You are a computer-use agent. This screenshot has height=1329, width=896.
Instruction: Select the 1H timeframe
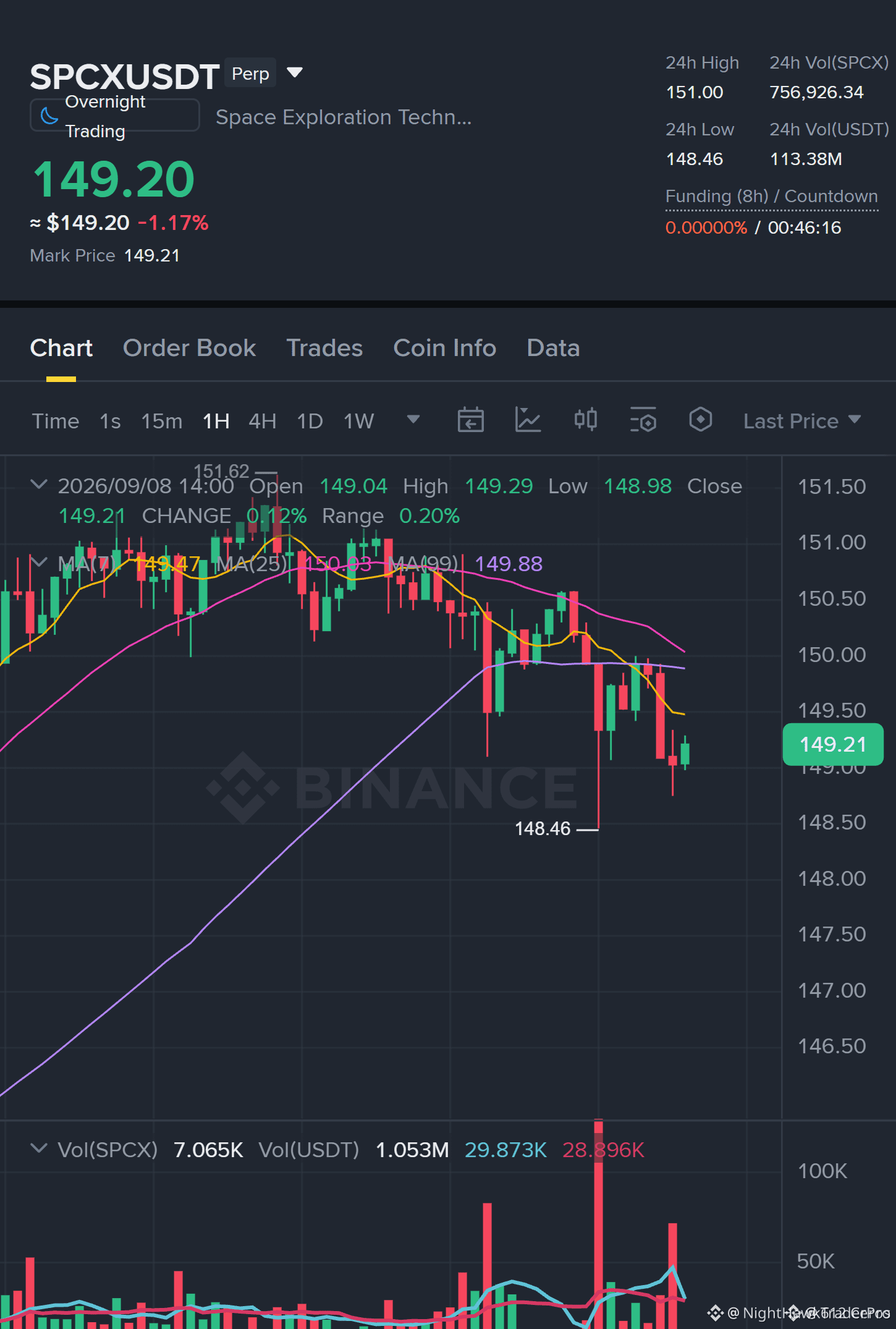216,421
